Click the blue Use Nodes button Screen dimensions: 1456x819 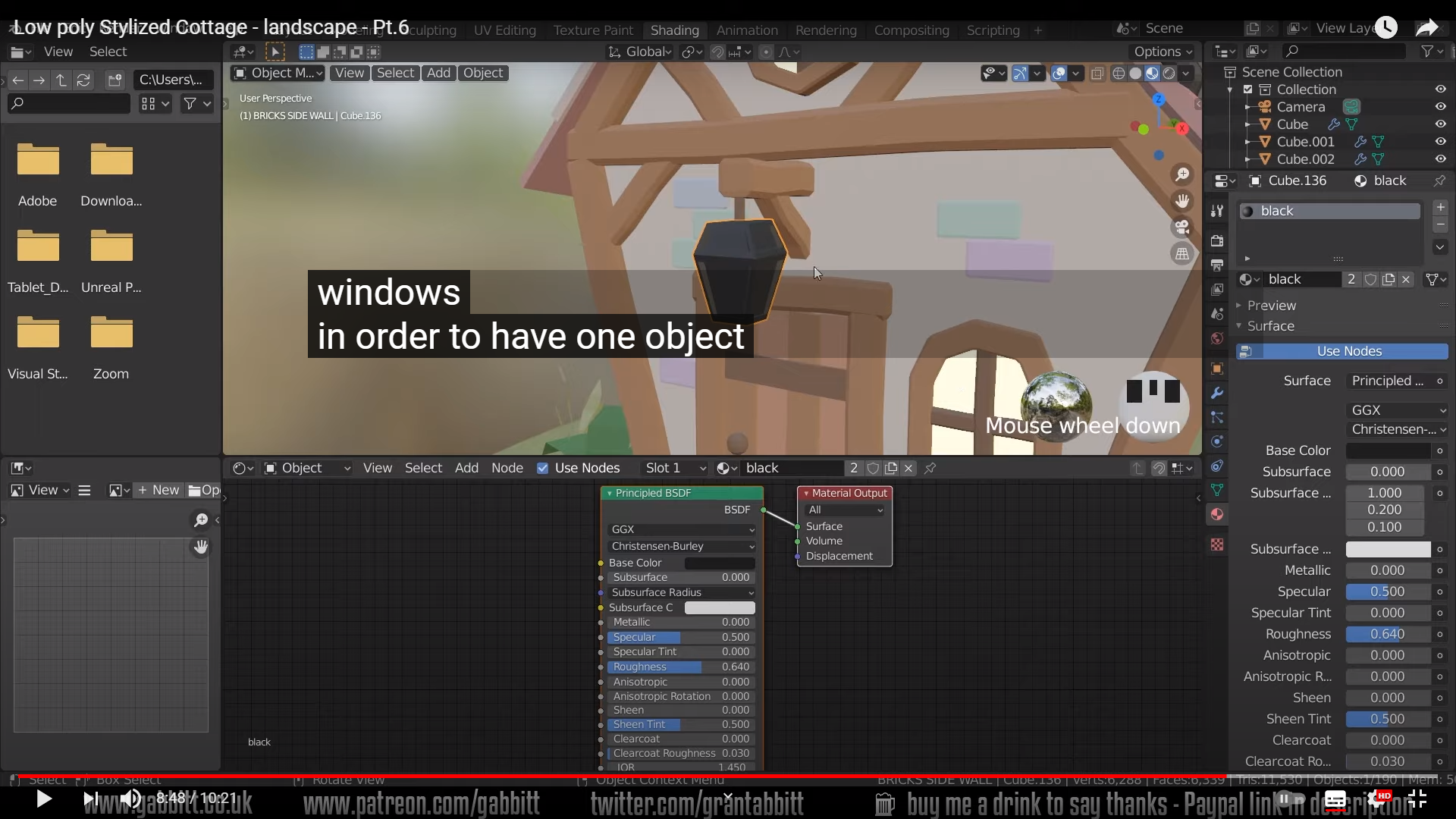pos(1348,352)
